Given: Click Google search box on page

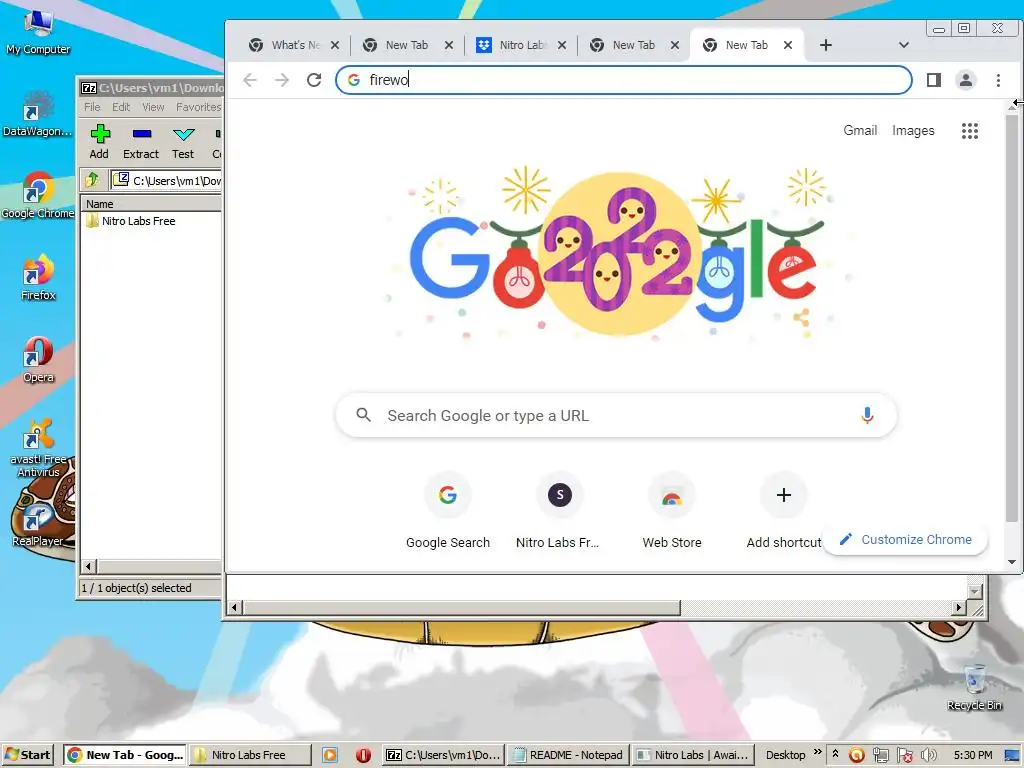Looking at the screenshot, I should [x=616, y=415].
